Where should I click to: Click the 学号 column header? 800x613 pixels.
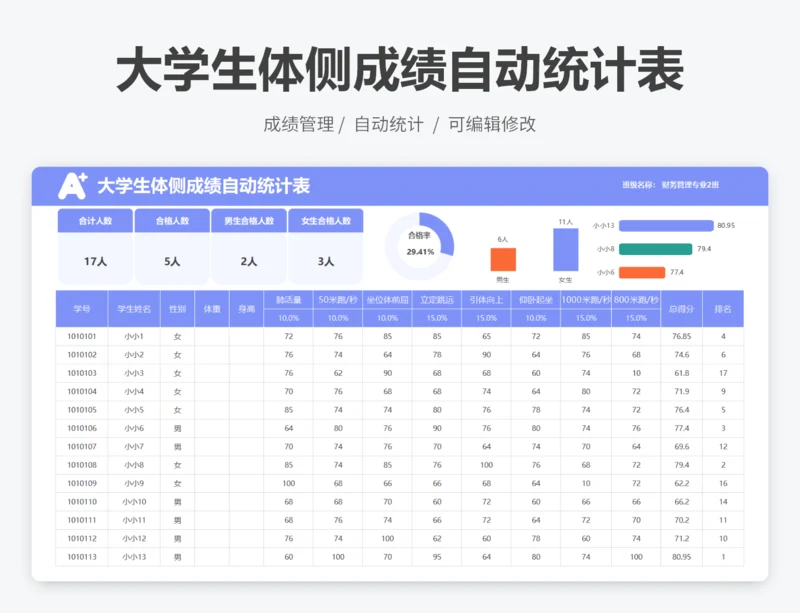point(82,309)
